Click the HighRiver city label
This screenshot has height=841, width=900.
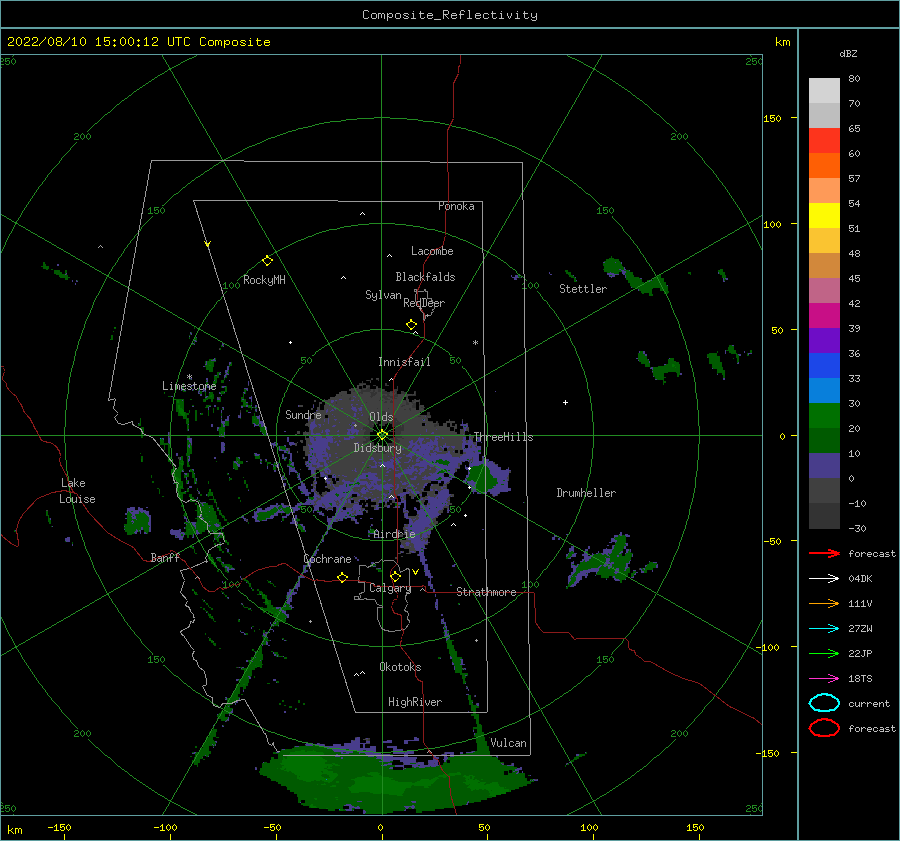(x=415, y=702)
